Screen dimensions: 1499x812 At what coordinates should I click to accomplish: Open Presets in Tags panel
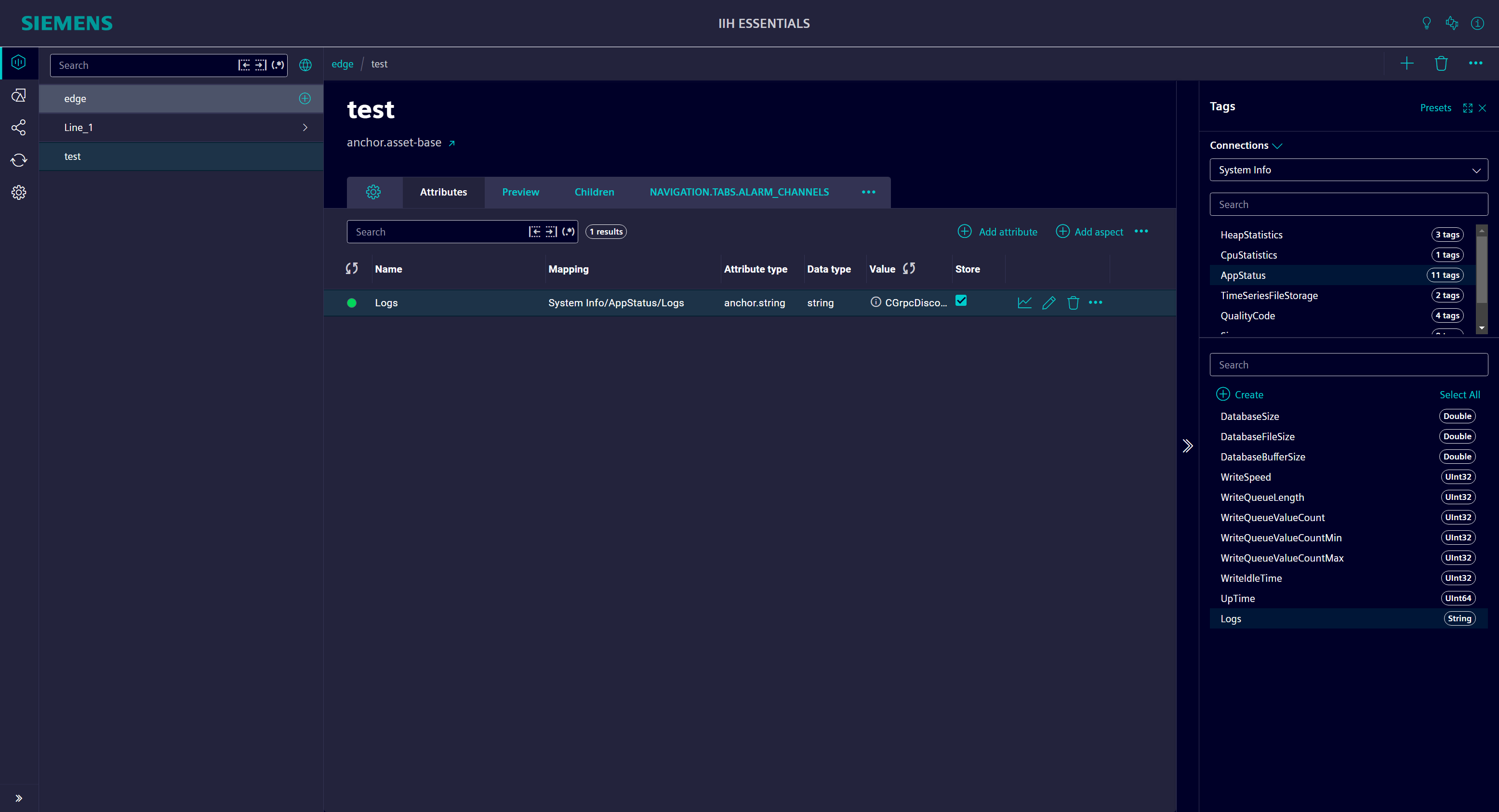(x=1435, y=108)
